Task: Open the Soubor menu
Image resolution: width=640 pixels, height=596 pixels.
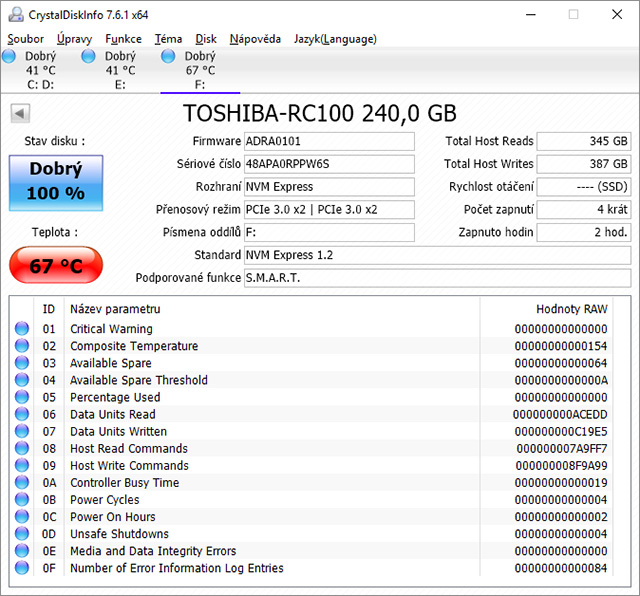Action: (25, 39)
